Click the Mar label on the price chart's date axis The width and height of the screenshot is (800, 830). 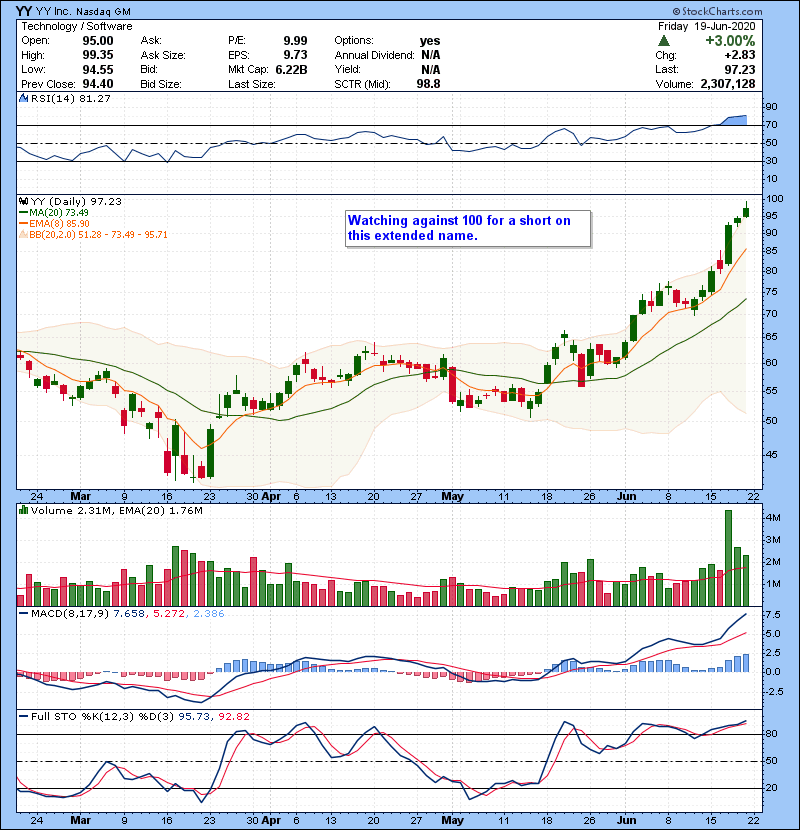point(80,497)
